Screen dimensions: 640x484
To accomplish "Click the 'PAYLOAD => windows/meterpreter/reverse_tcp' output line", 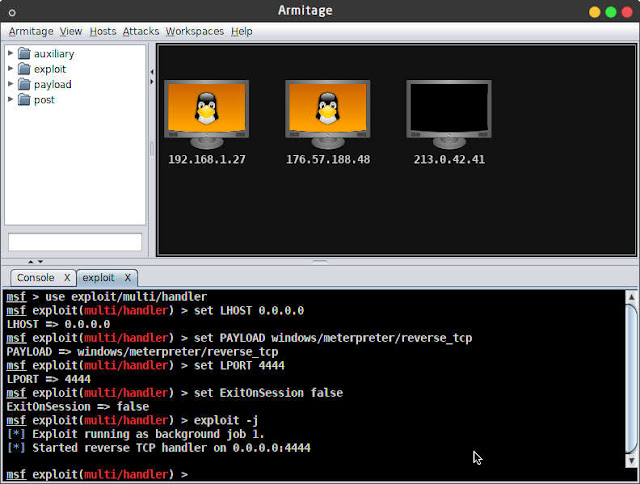I will click(x=142, y=352).
